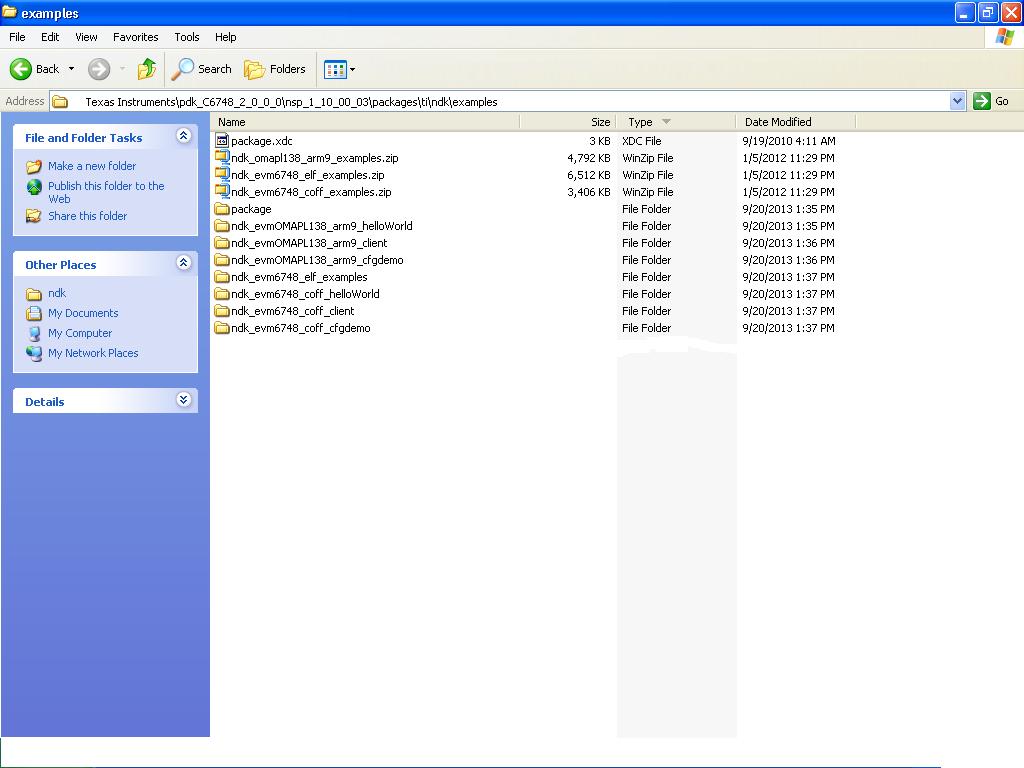
Task: Select ndk_evm6748_elf_examples folder icon
Action: click(x=222, y=277)
